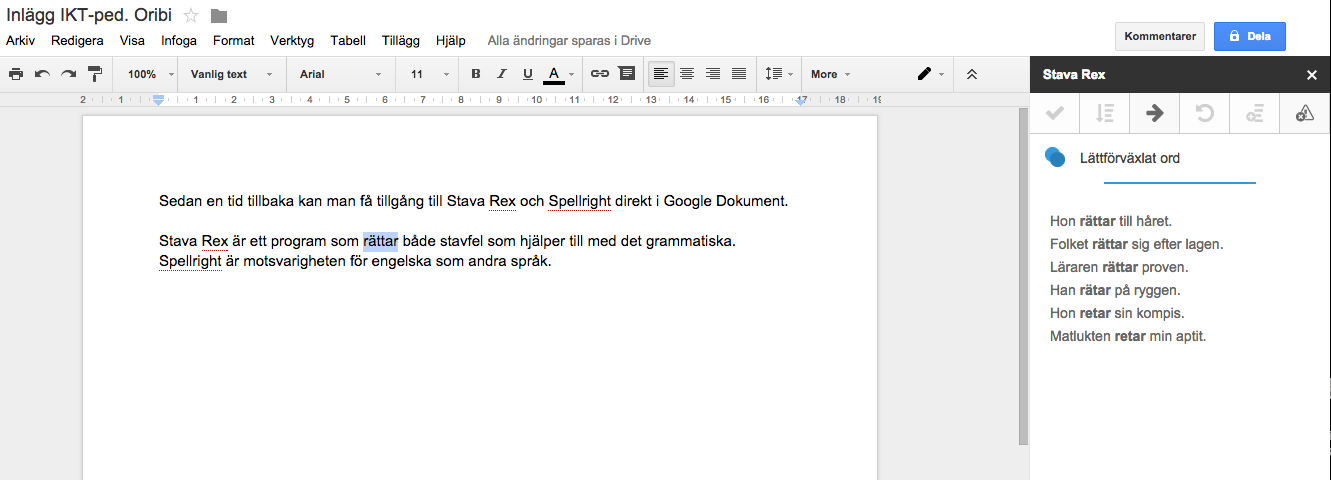Move the document with the folder icon
The image size is (1331, 480).
219,15
